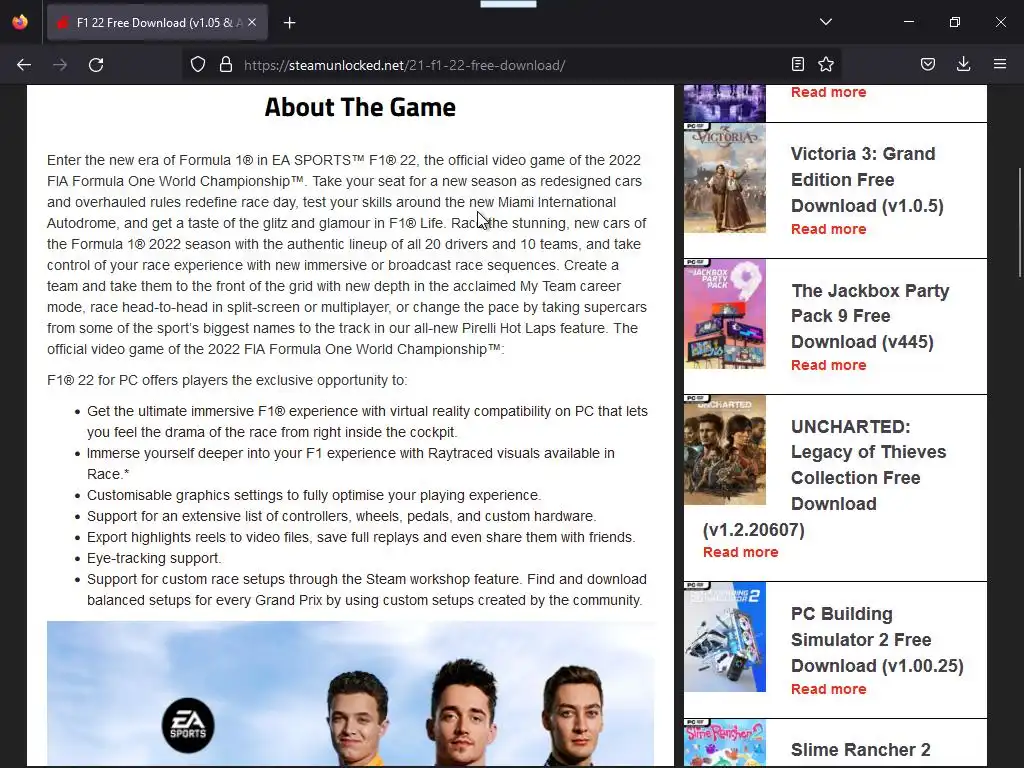Close the F1 22 Free Download tab
Image resolution: width=1024 pixels, height=768 pixels.
click(252, 22)
